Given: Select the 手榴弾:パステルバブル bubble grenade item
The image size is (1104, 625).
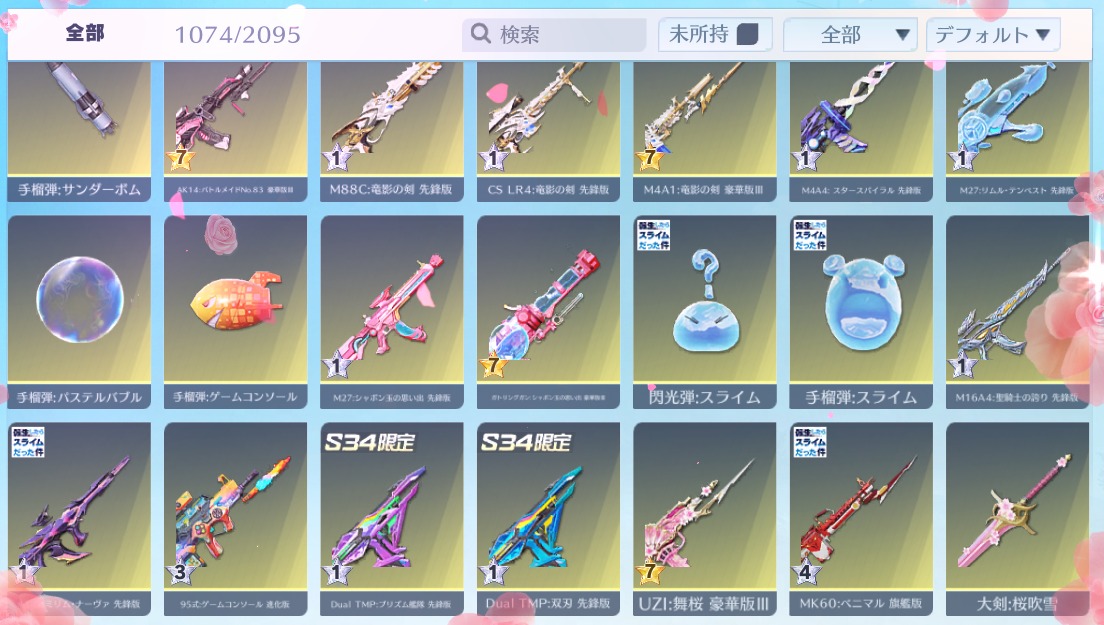Looking at the screenshot, I should click(80, 312).
